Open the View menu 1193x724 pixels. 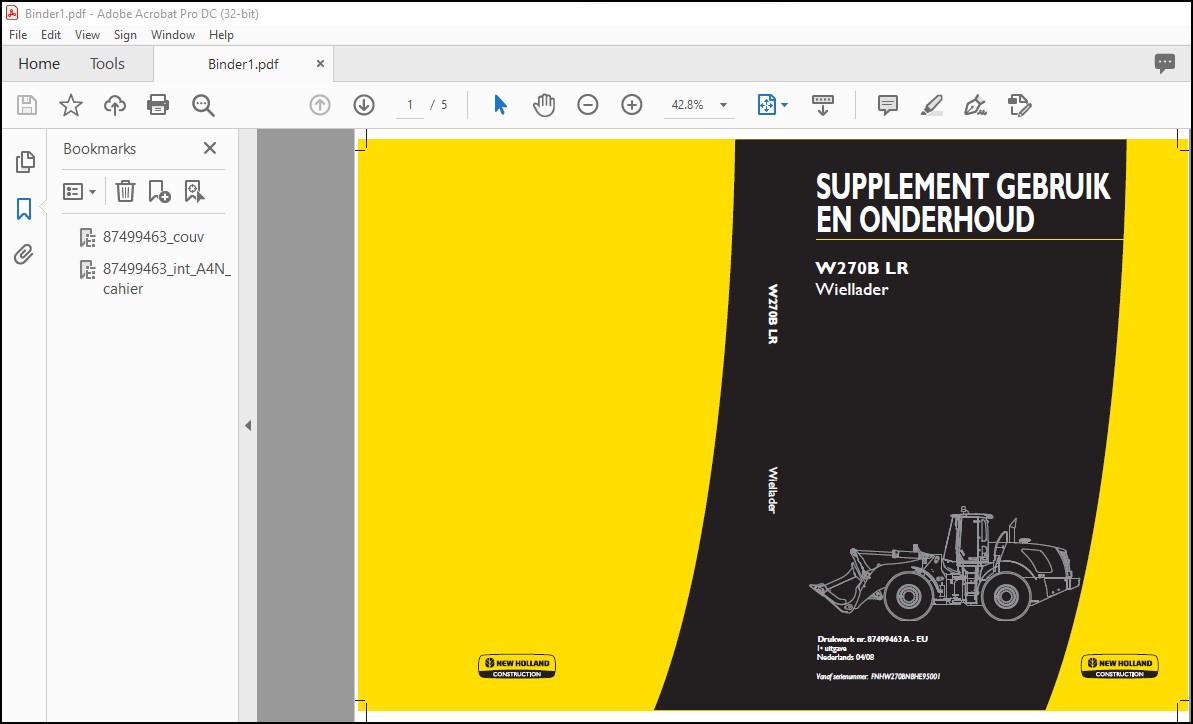87,34
